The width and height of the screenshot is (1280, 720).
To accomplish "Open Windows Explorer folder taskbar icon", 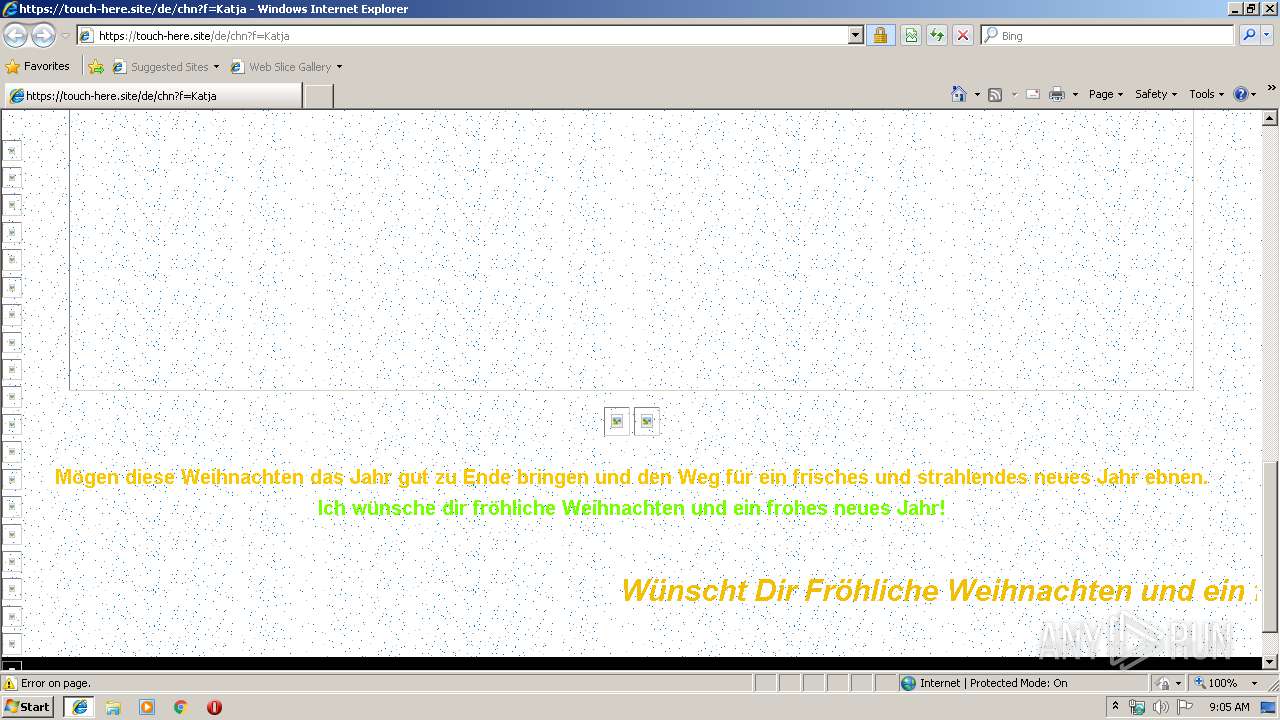I will pyautogui.click(x=113, y=706).
